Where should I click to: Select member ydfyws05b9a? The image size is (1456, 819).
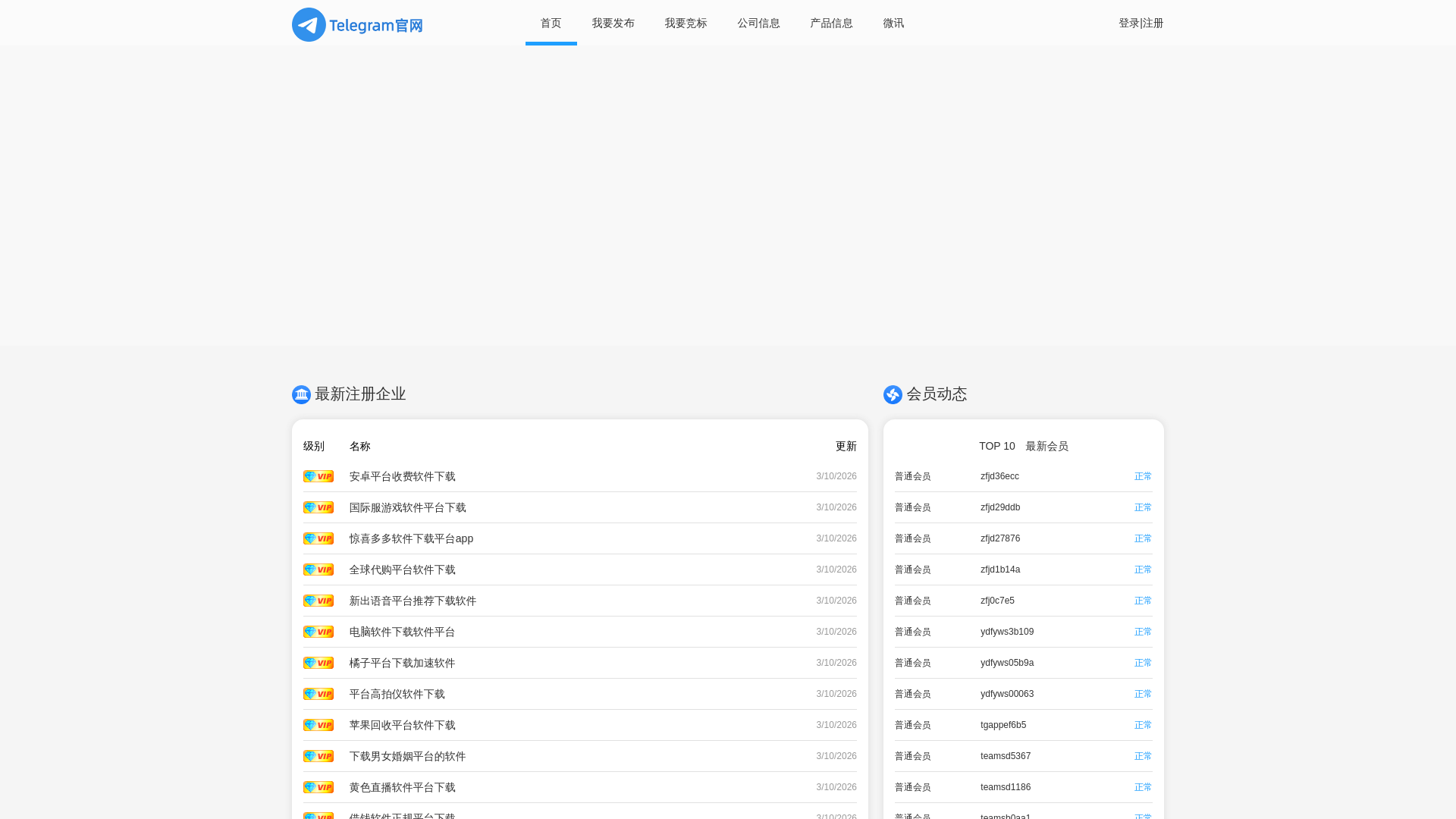tap(1007, 663)
